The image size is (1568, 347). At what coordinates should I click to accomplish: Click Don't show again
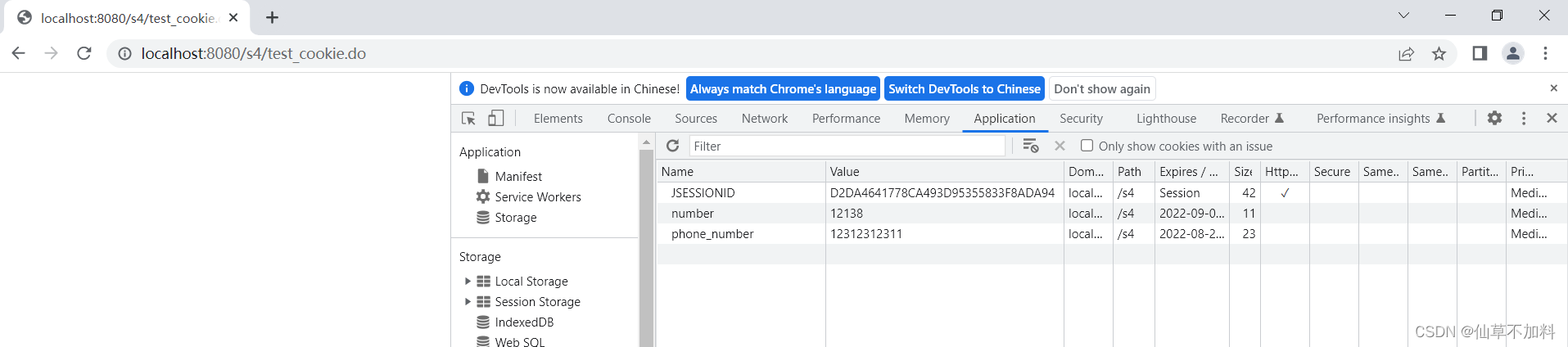[x=1102, y=88]
